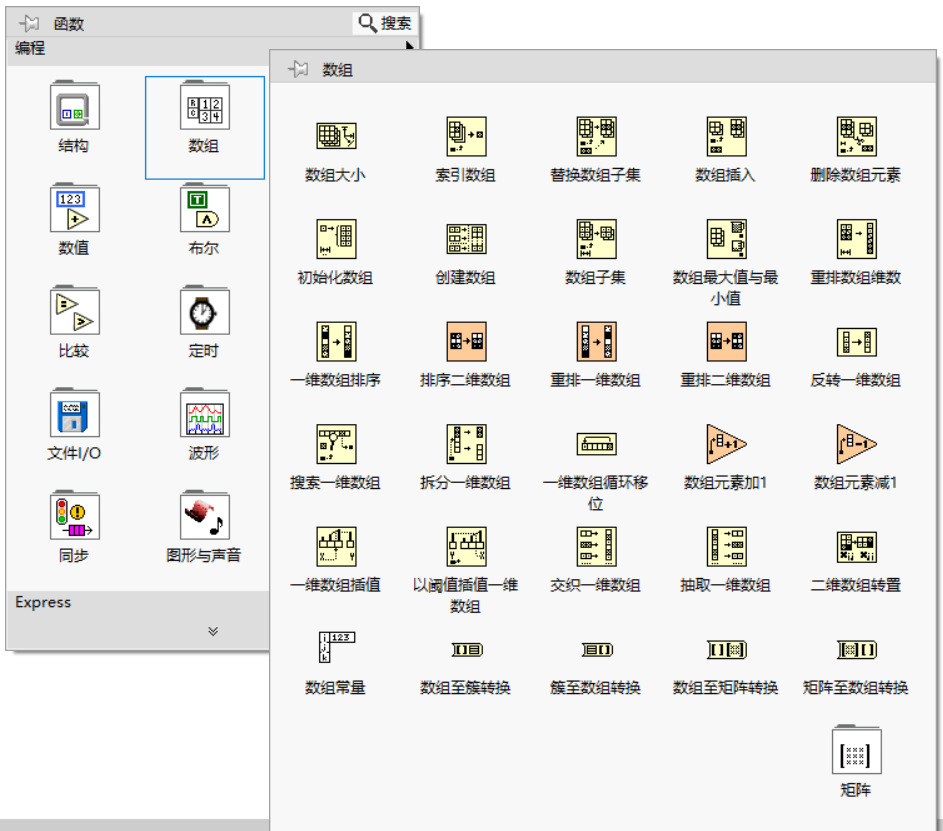Open the 定时 (Timing) subpalette

coord(204,311)
